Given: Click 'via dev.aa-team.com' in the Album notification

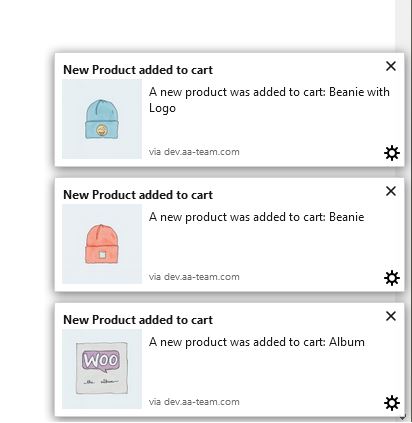Looking at the screenshot, I should pos(194,402).
